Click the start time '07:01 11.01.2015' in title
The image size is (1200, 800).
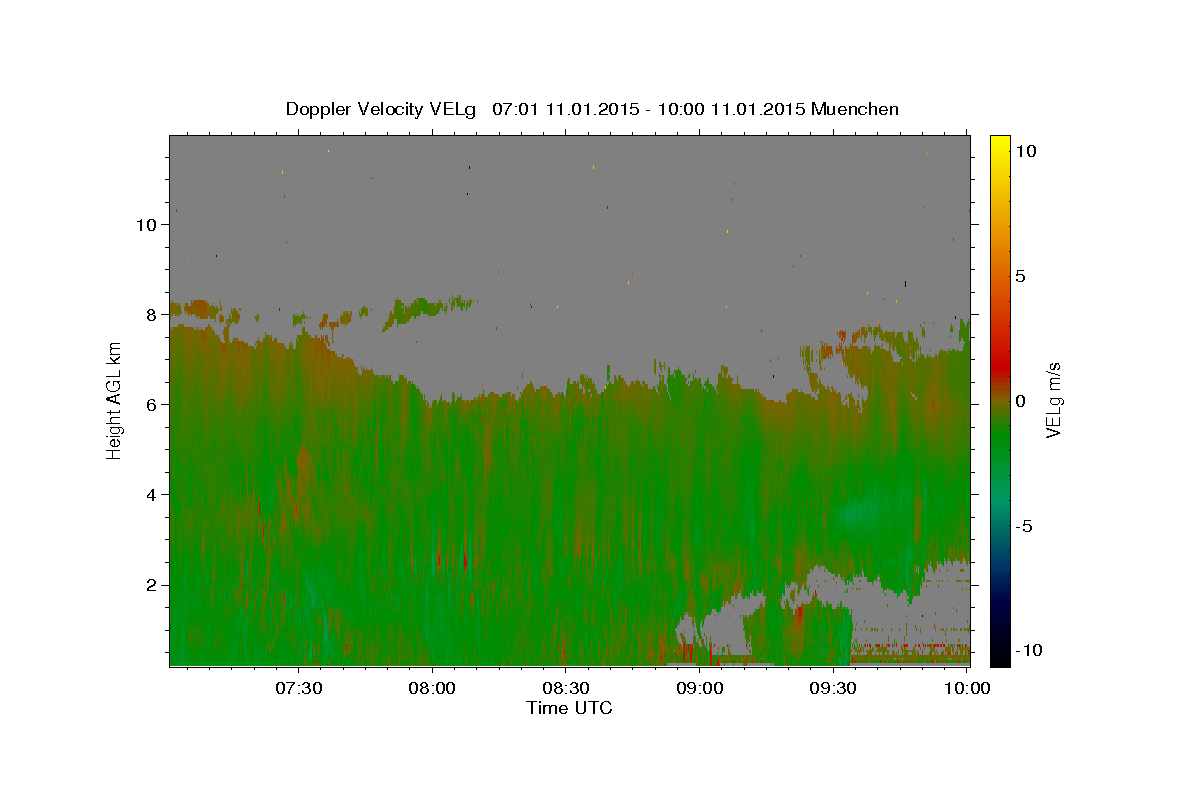coord(564,109)
